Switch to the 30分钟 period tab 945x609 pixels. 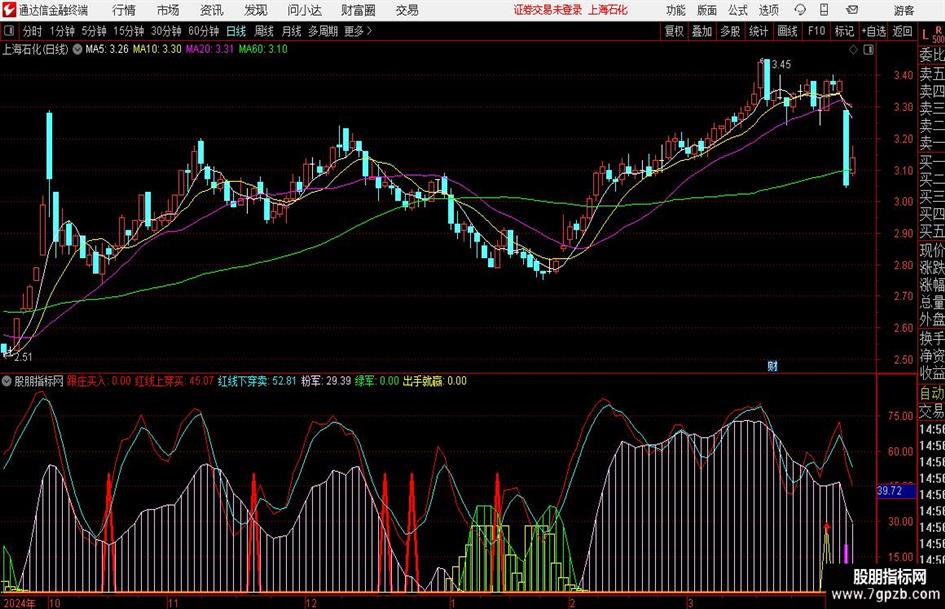tap(166, 31)
